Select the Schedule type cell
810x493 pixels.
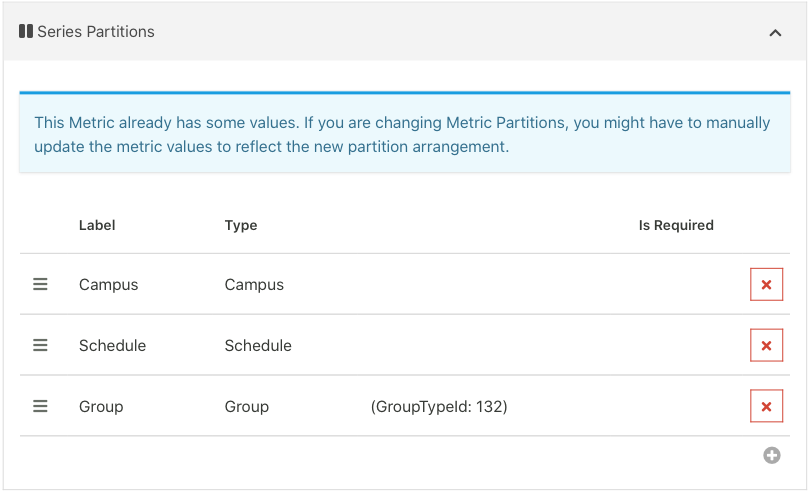coord(258,346)
